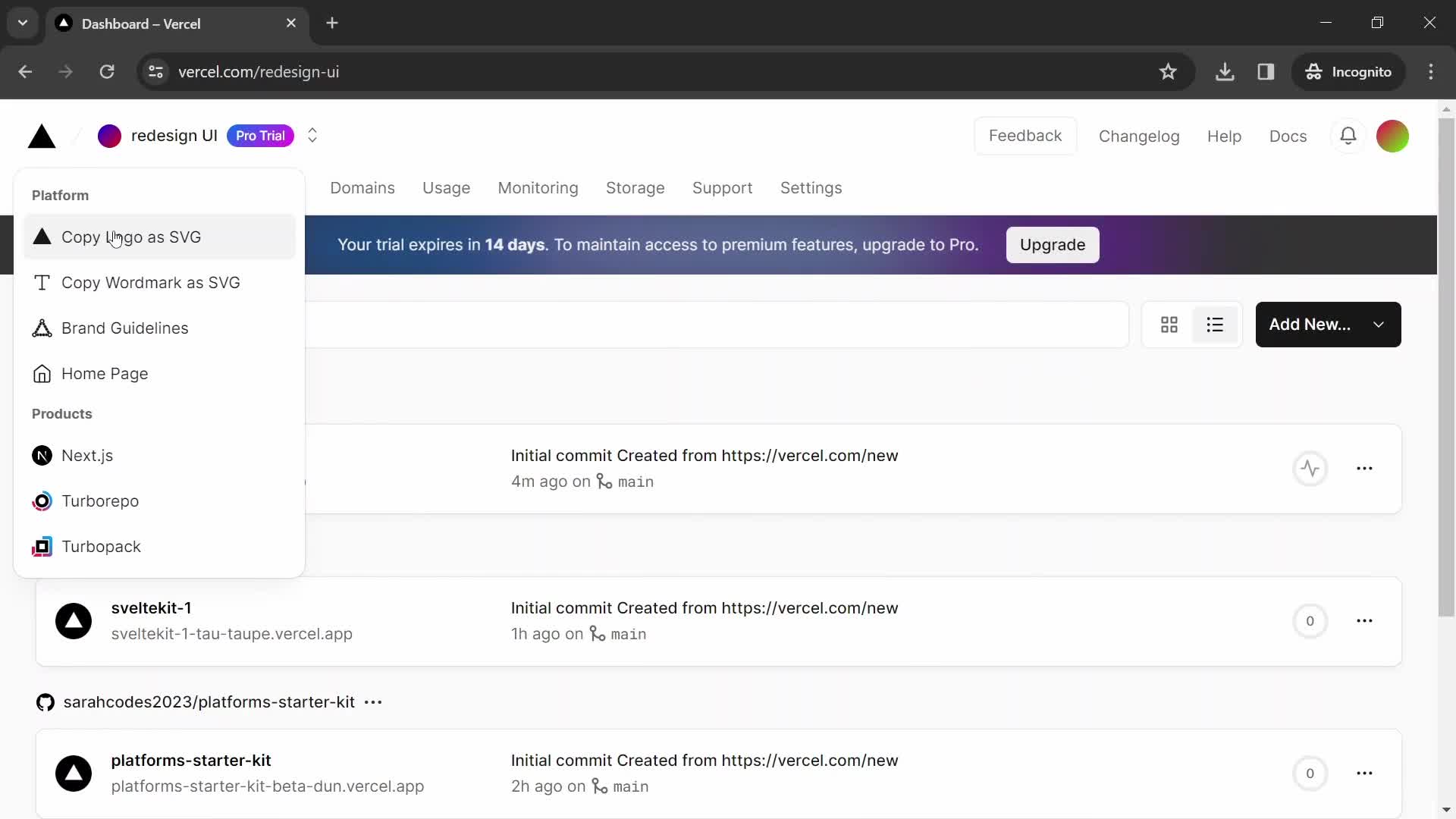Image resolution: width=1456 pixels, height=819 pixels.
Task: Click Upgrade button in trial banner
Action: pyautogui.click(x=1051, y=244)
